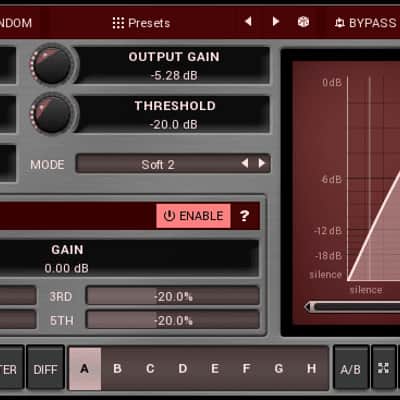The image size is (400, 400).
Task: Click the Threshold knob
Action: coord(52,113)
